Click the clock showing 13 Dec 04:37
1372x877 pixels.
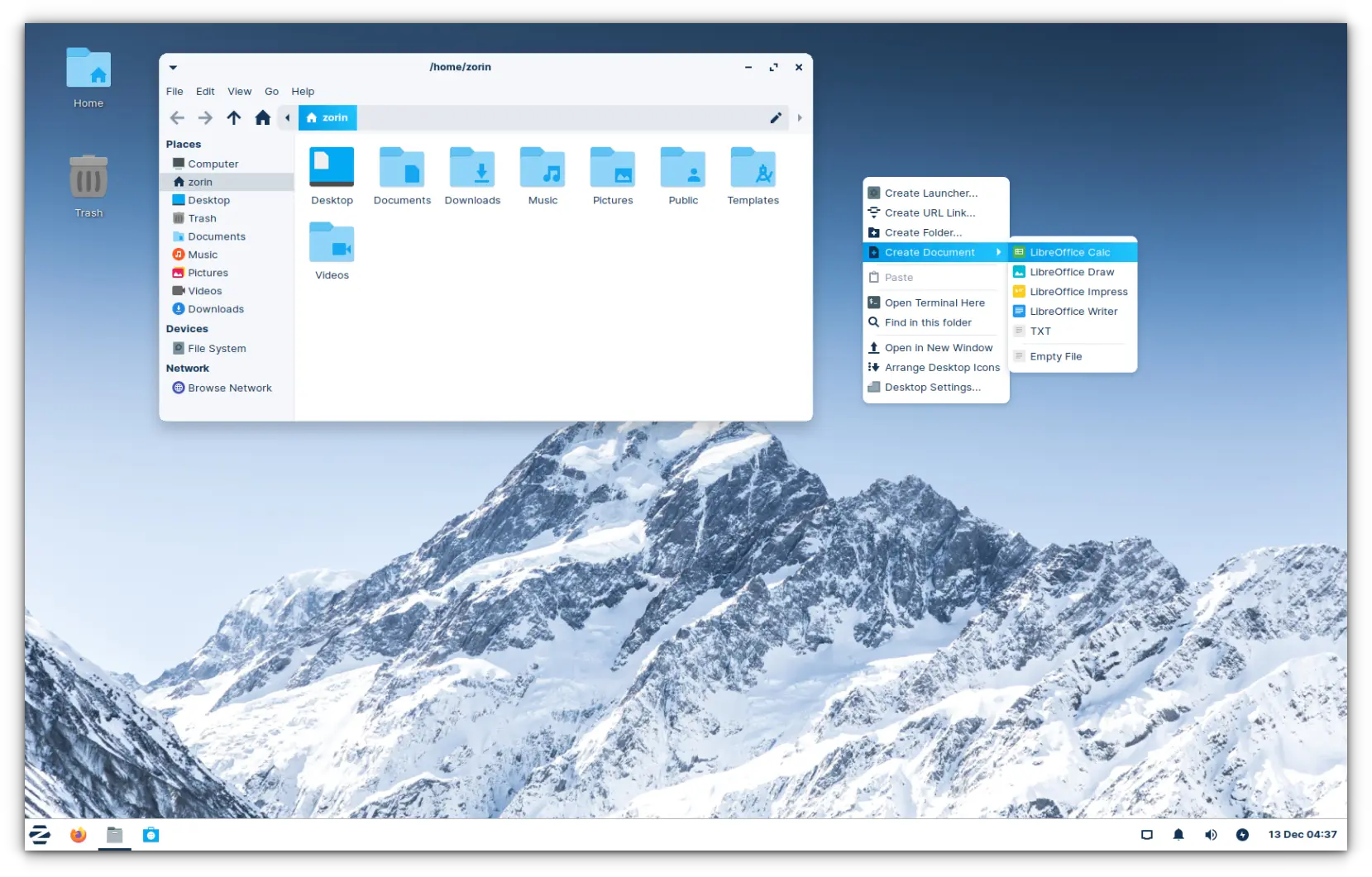point(1303,835)
